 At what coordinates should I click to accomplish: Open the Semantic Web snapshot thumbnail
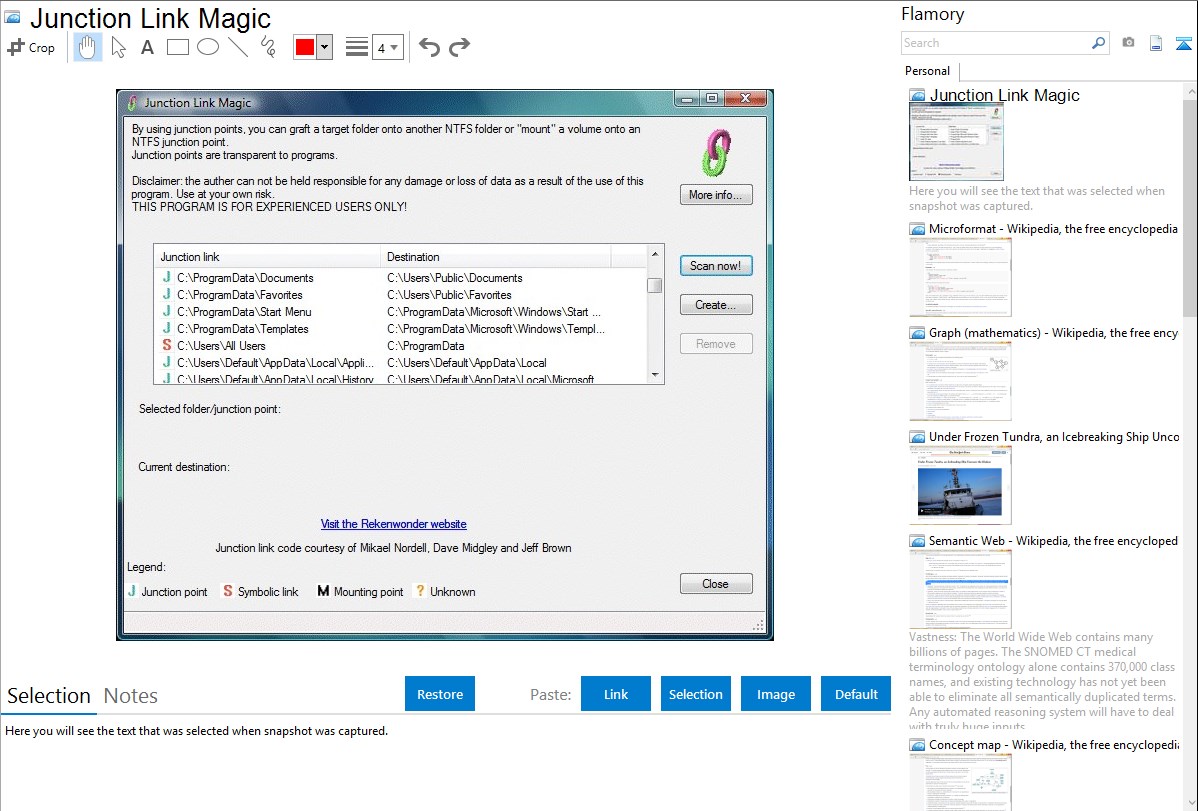(x=960, y=589)
